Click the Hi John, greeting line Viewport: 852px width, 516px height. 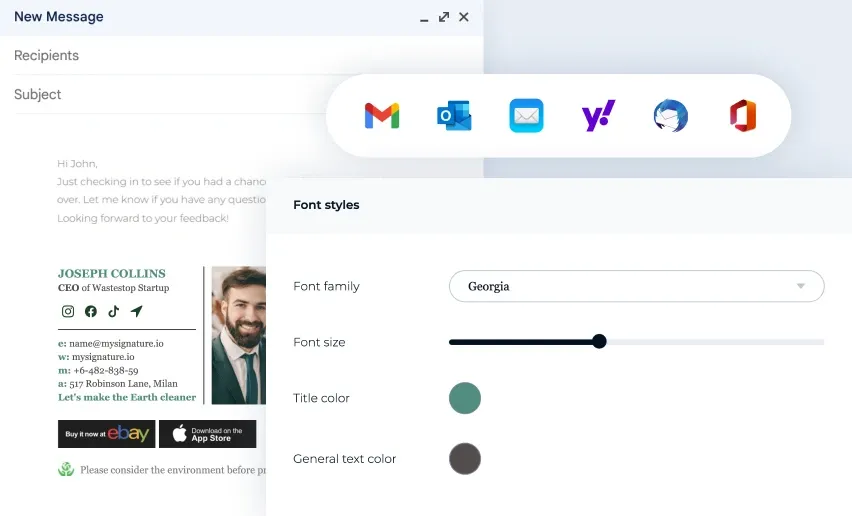point(77,163)
